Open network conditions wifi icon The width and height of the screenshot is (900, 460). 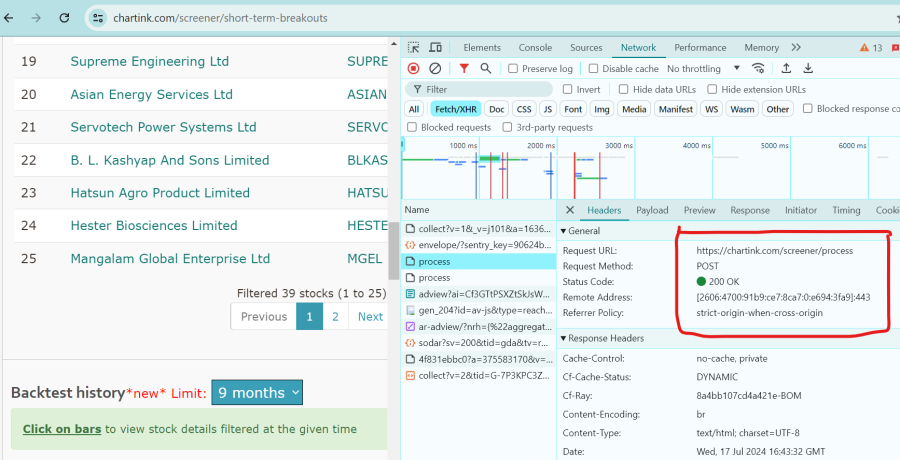(758, 68)
